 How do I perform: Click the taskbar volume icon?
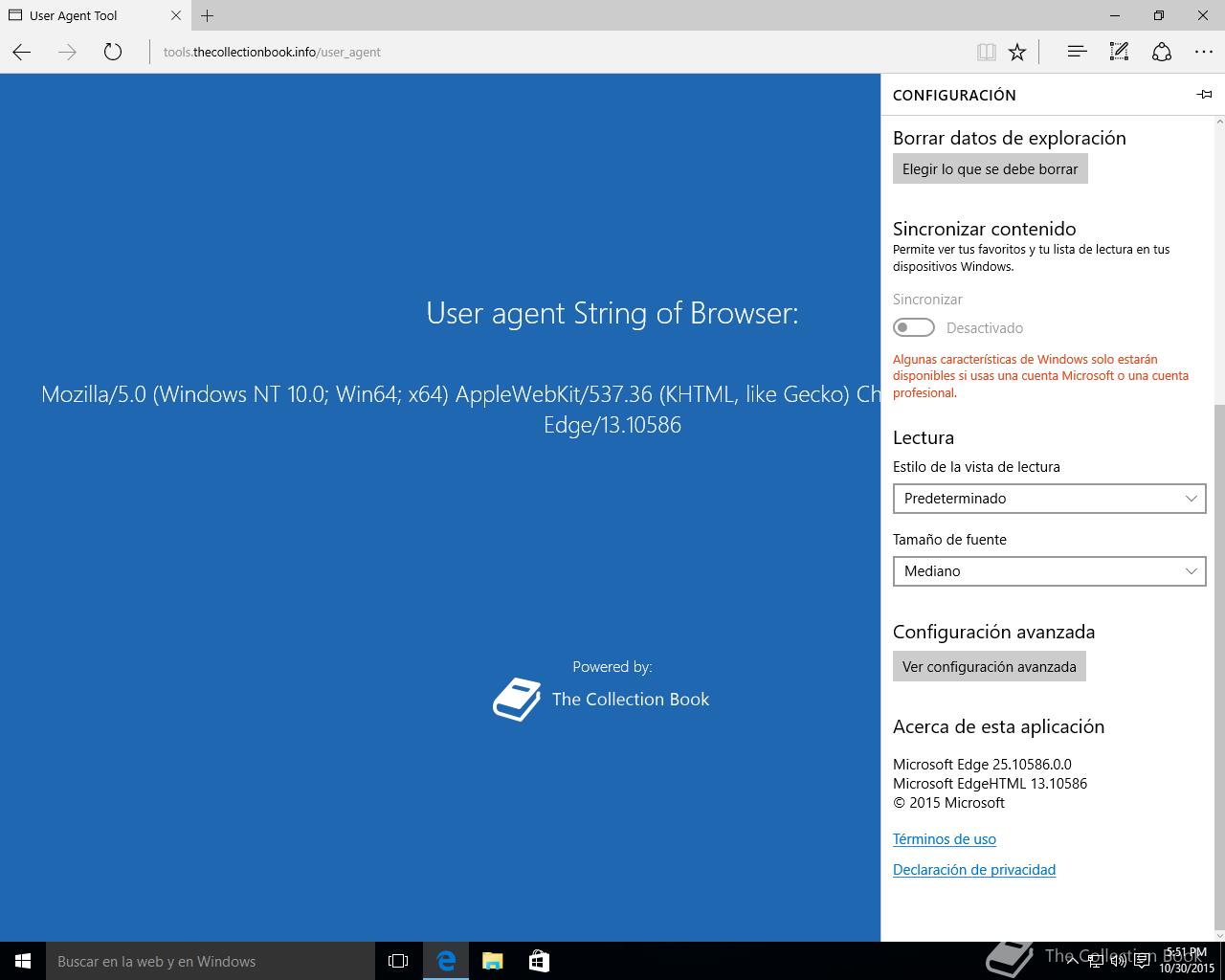click(x=1119, y=962)
